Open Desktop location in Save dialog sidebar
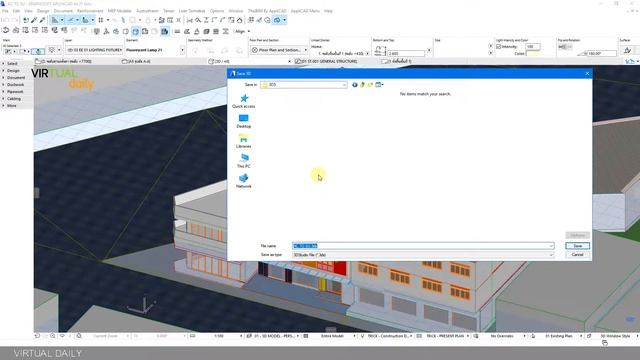Viewport: 640px width, 360px height. pos(244,121)
